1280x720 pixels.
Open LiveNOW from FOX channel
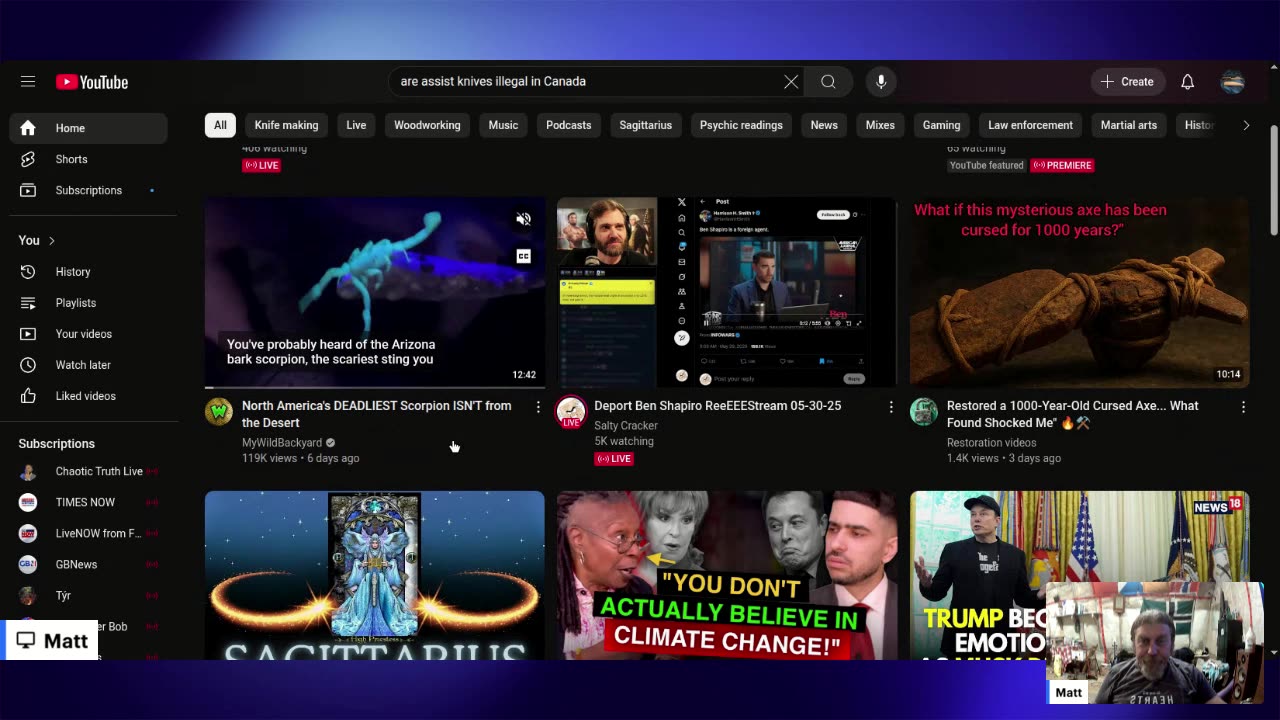point(89,533)
